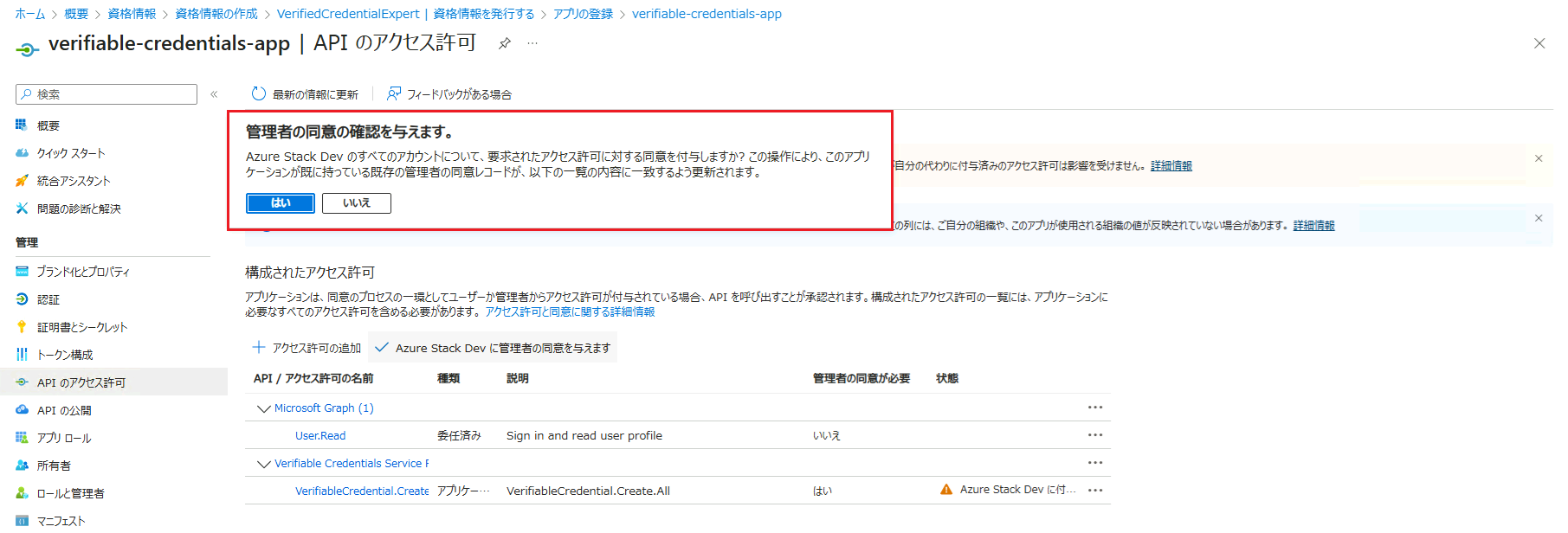Open 問題の診断と解決 in sidebar

click(x=78, y=209)
